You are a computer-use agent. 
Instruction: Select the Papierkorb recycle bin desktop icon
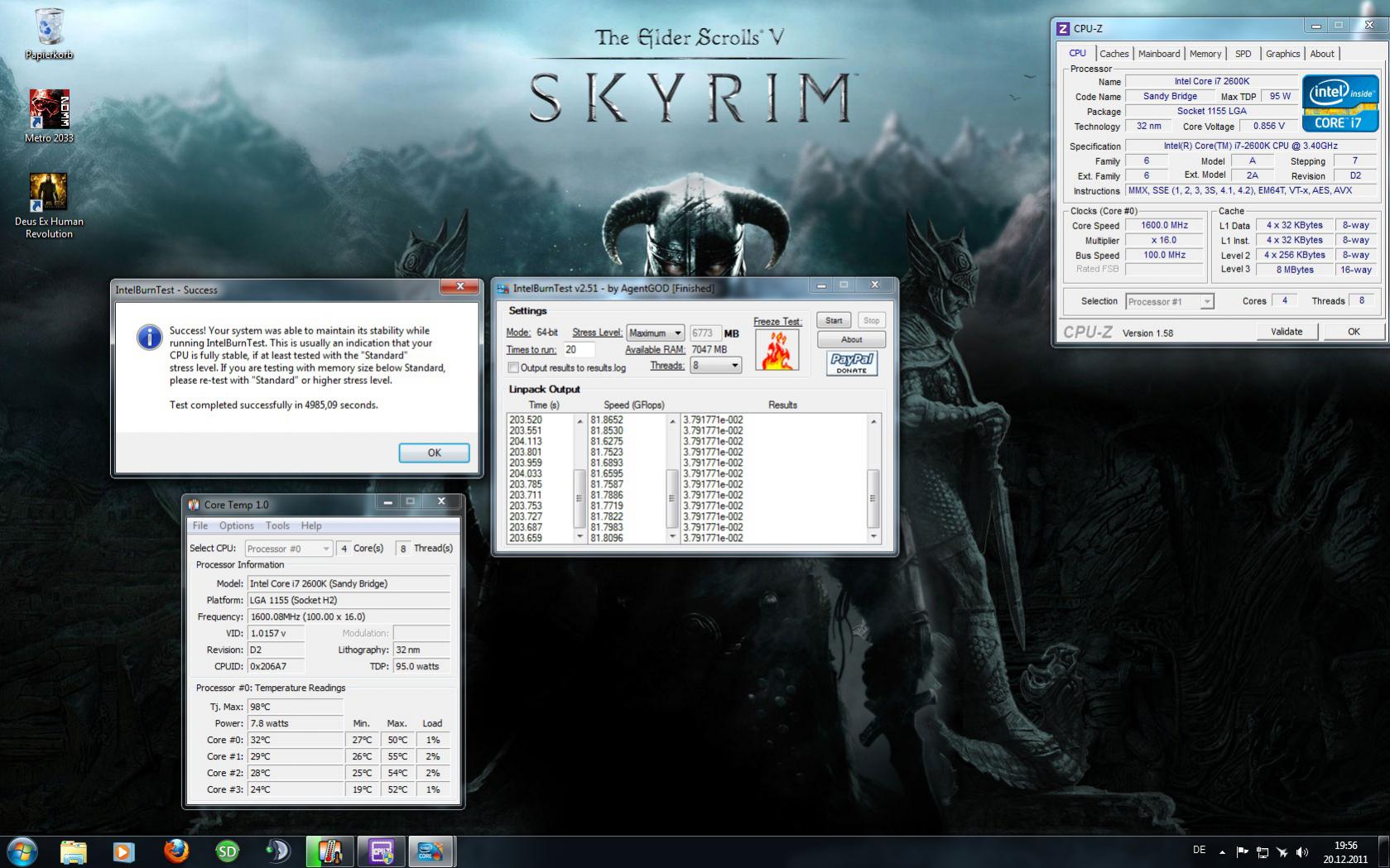point(49,34)
